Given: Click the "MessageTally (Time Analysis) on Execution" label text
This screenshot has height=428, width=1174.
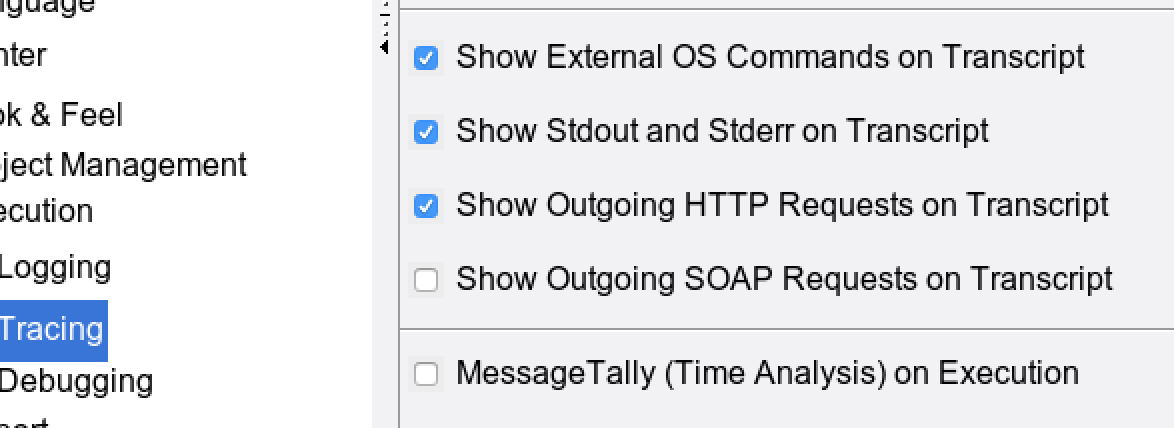Looking at the screenshot, I should click(x=767, y=374).
